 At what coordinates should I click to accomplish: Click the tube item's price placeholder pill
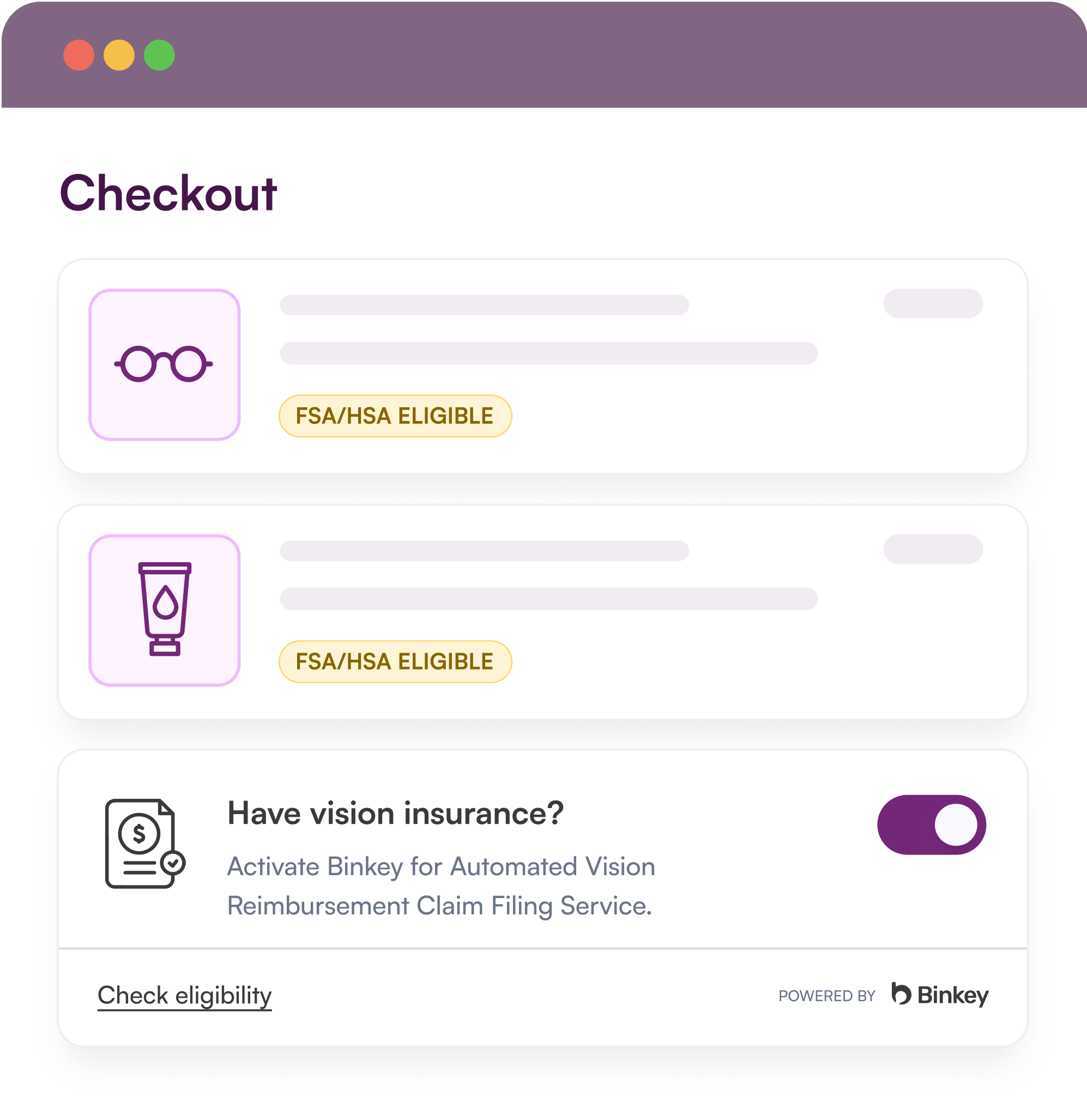tap(933, 549)
